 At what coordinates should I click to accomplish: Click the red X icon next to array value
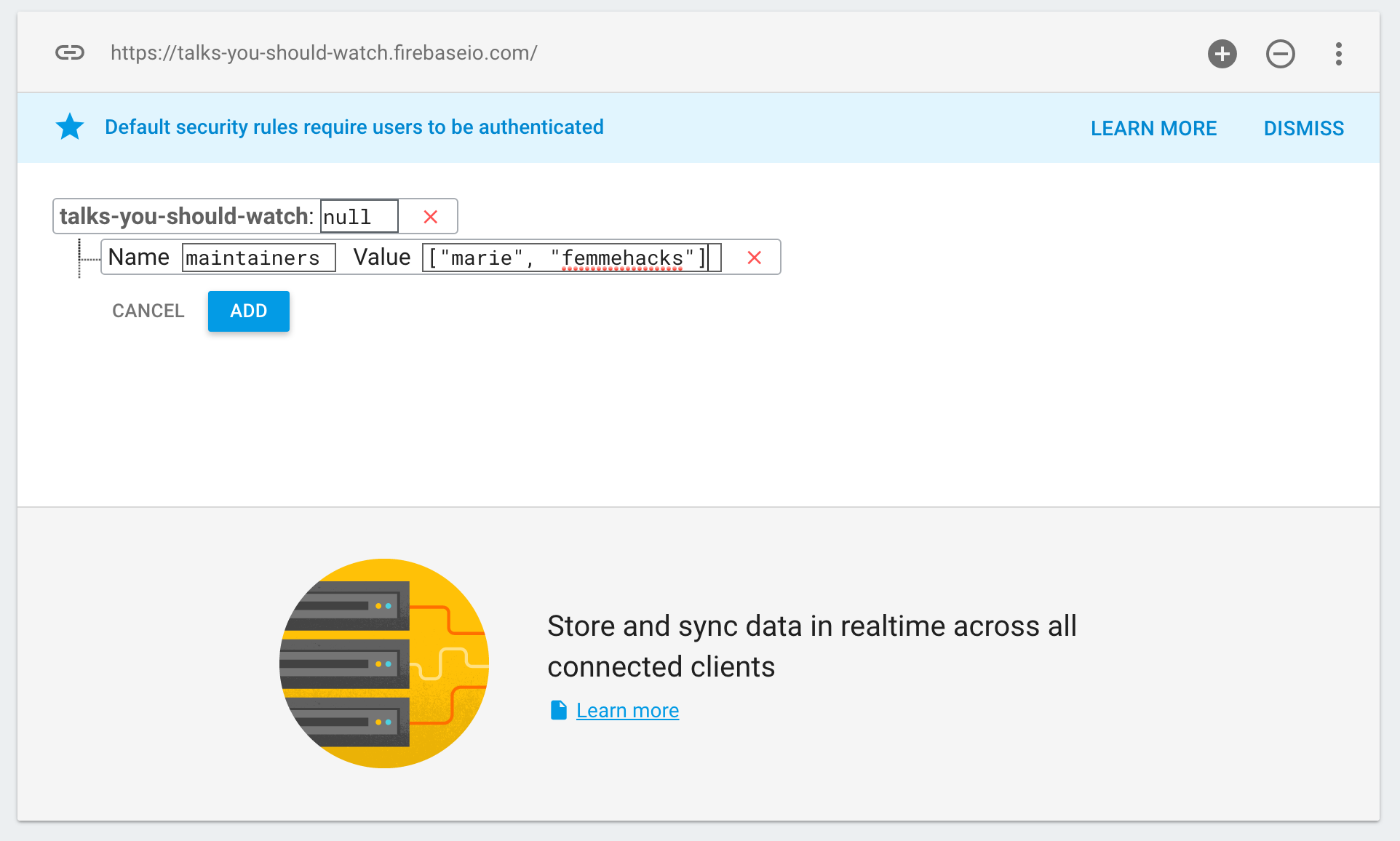pos(754,257)
